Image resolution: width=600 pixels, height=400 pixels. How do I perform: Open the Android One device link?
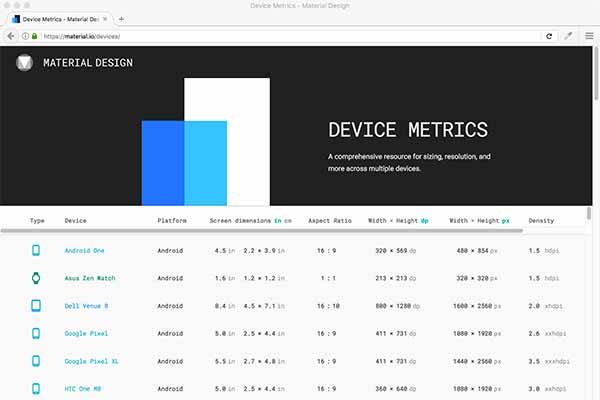85,251
